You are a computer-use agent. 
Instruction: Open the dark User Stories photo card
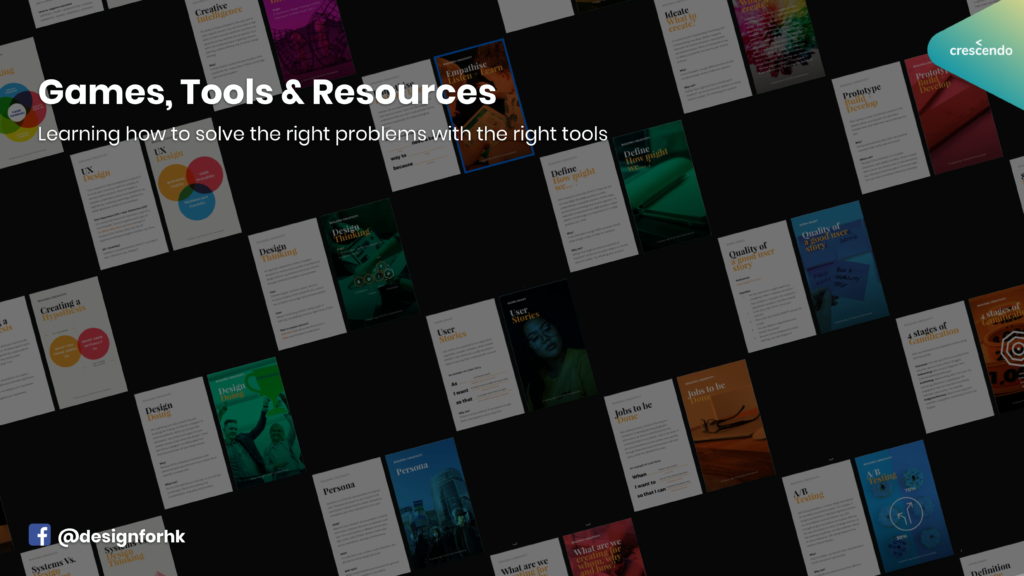pyautogui.click(x=547, y=344)
